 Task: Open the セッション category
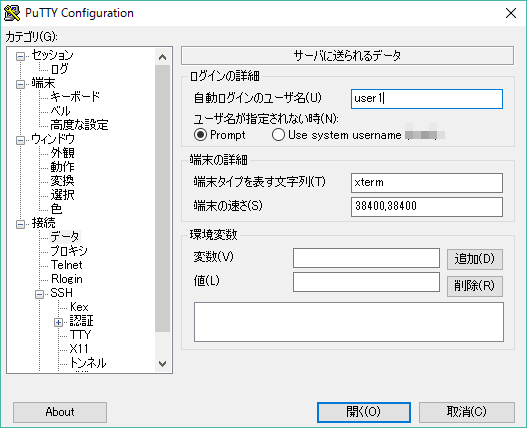tap(52, 55)
